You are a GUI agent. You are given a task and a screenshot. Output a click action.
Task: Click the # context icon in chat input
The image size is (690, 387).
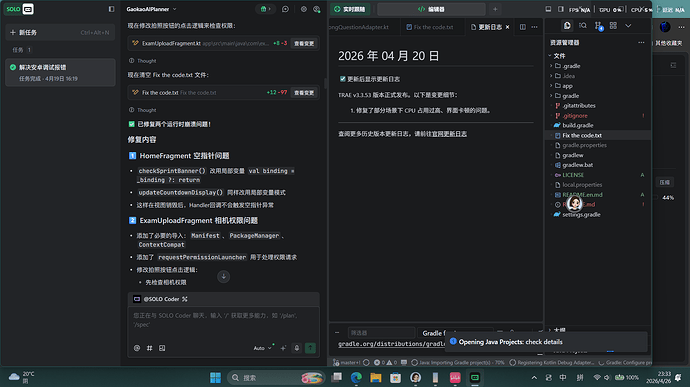point(150,348)
